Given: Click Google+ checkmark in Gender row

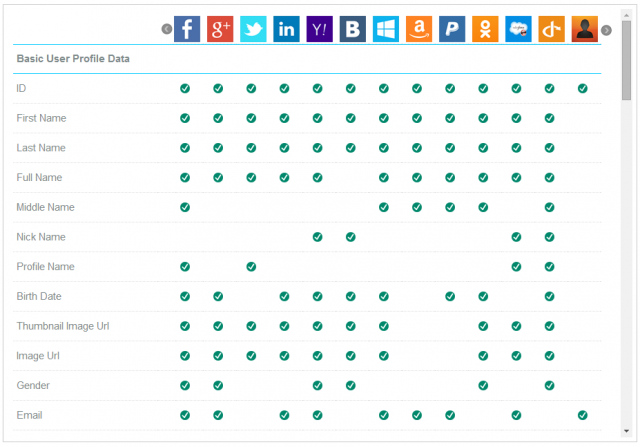Looking at the screenshot, I should pos(218,385).
